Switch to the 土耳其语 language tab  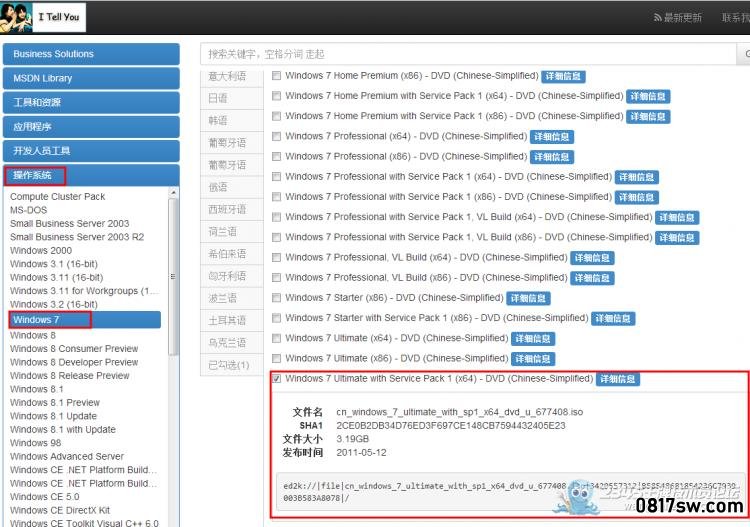click(232, 320)
